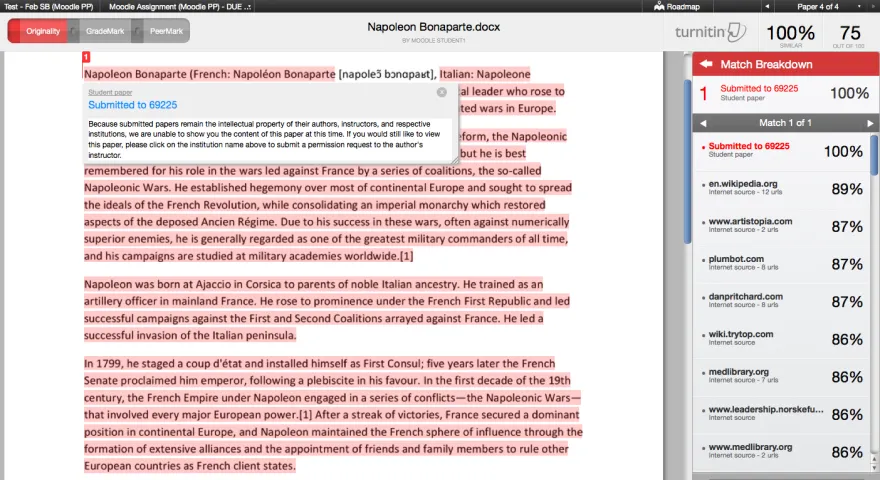Show previous match with left arrow
The width and height of the screenshot is (880, 480).
703,123
